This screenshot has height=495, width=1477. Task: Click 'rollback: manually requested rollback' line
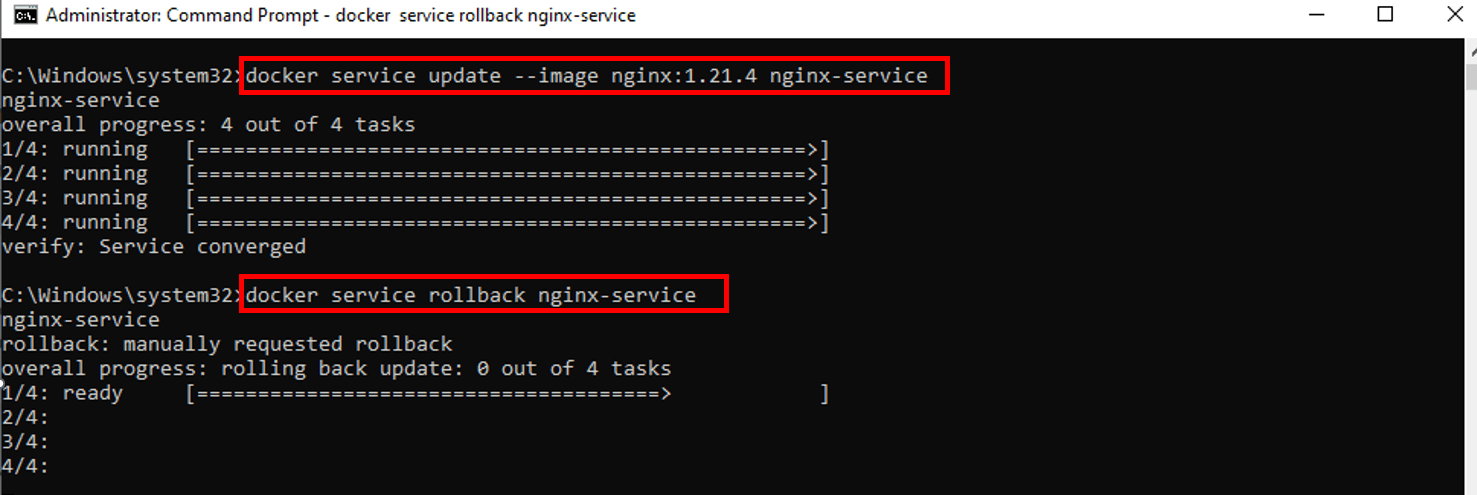click(227, 344)
